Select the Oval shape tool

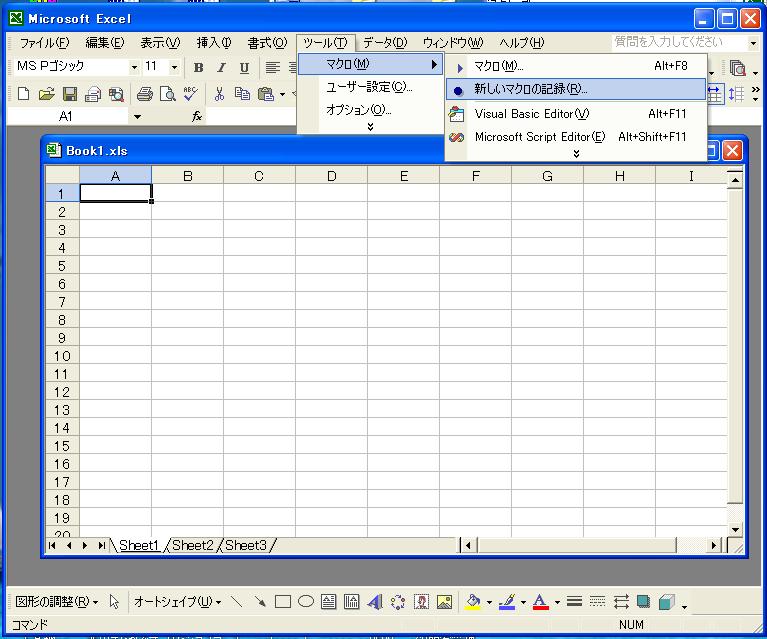tap(306, 601)
